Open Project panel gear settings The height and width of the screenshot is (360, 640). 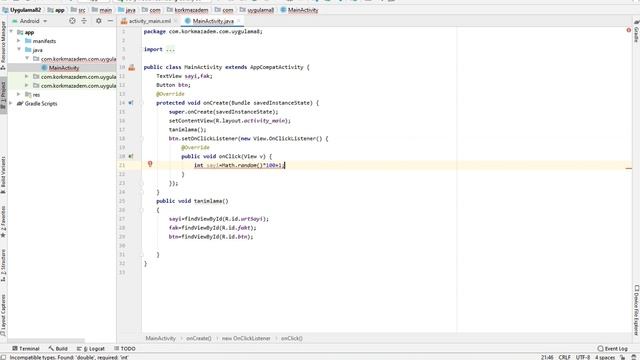coord(99,21)
